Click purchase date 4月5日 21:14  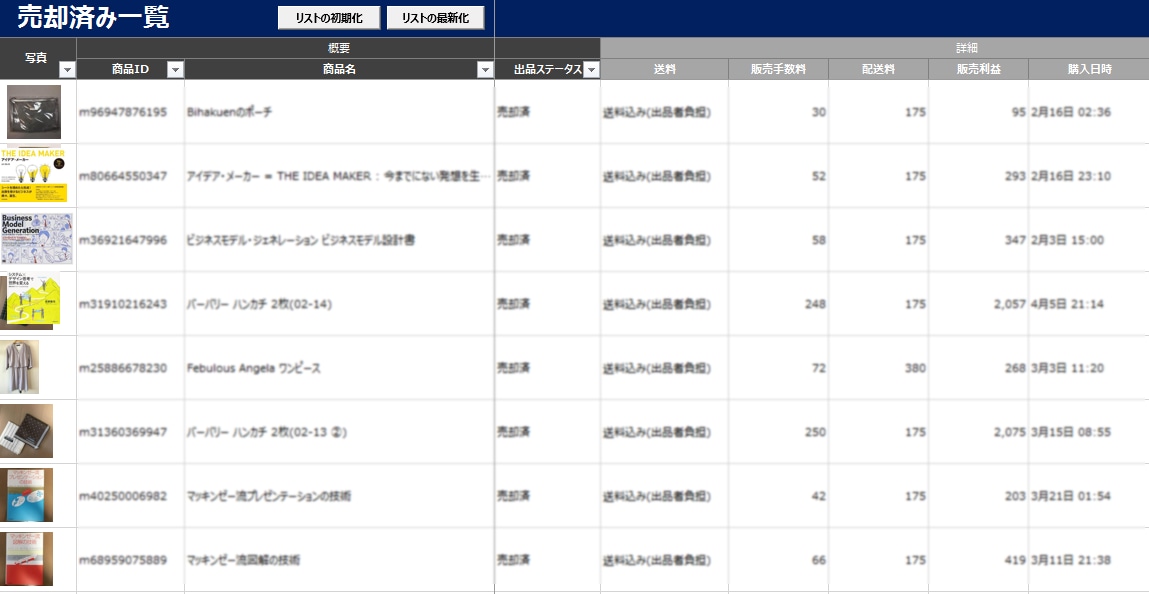tap(1067, 304)
